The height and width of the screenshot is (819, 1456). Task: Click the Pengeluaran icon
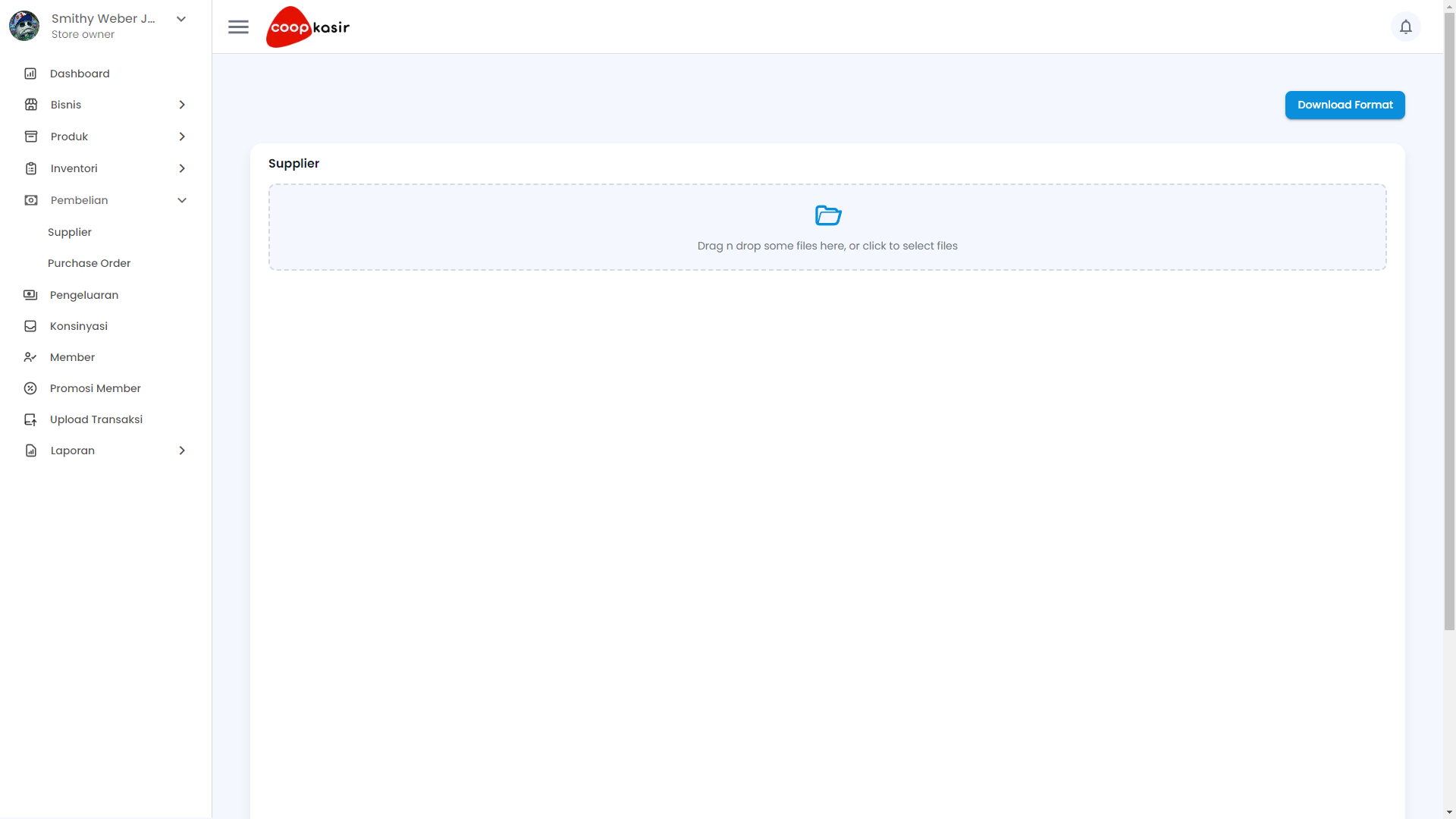(30, 295)
